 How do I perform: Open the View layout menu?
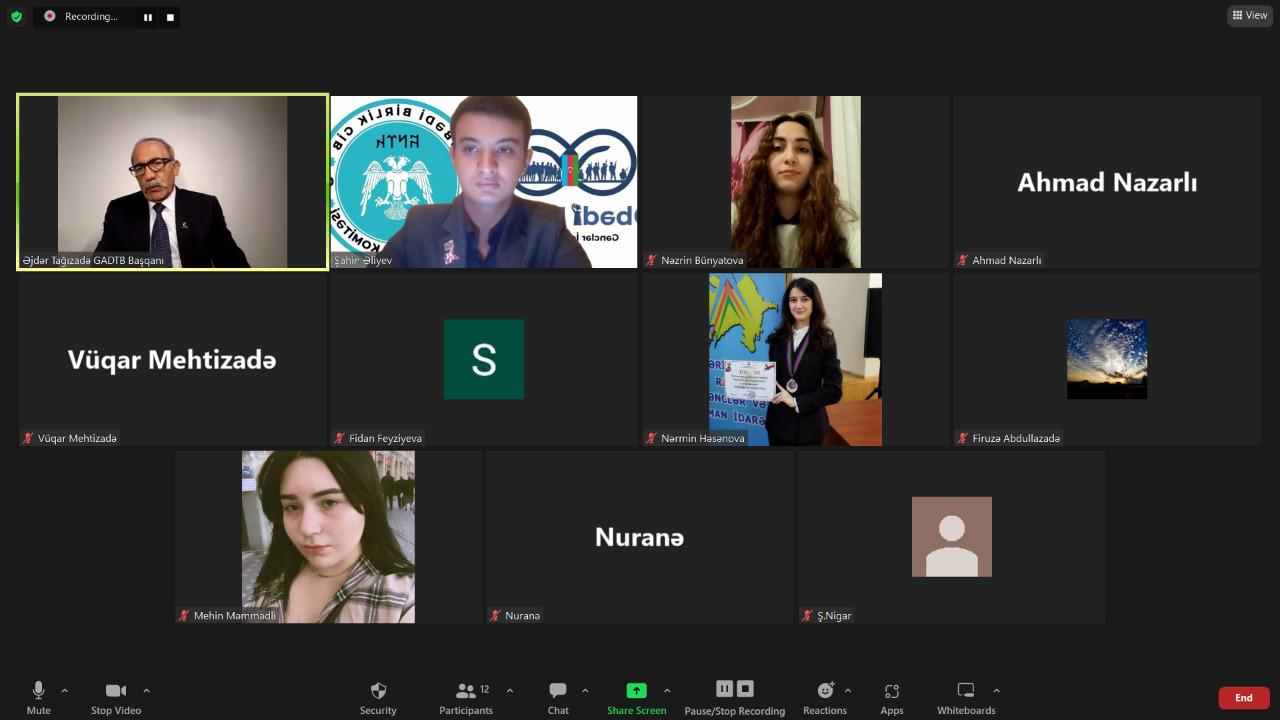(x=1250, y=15)
